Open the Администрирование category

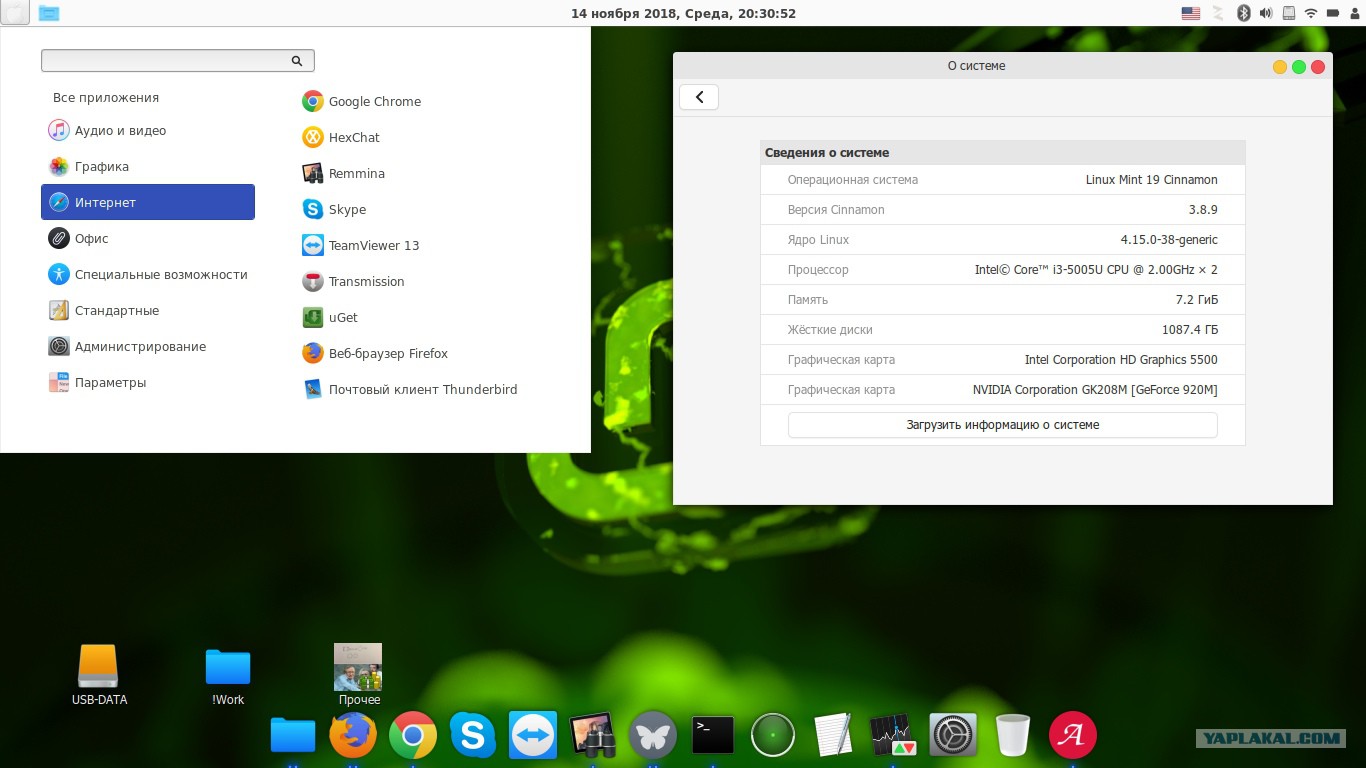[148, 347]
